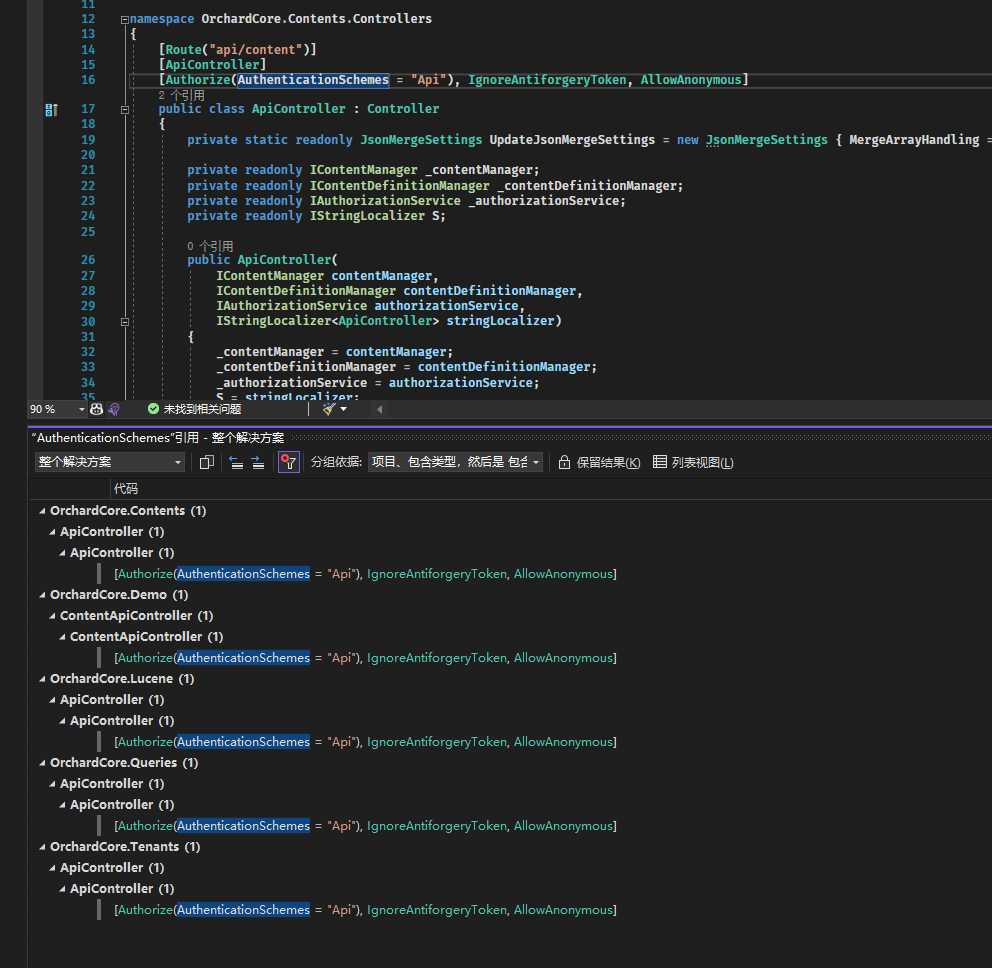
Task: Collapse the OrchardCore.Queries (1) group
Action: (x=42, y=763)
